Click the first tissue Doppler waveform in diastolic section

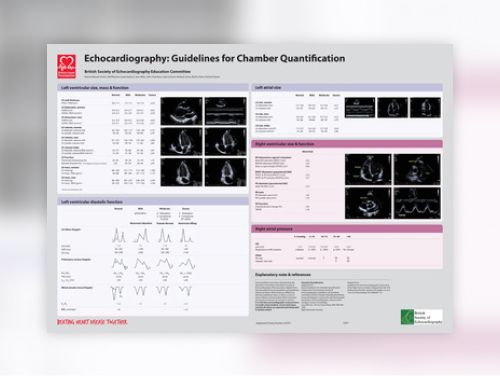[117, 292]
